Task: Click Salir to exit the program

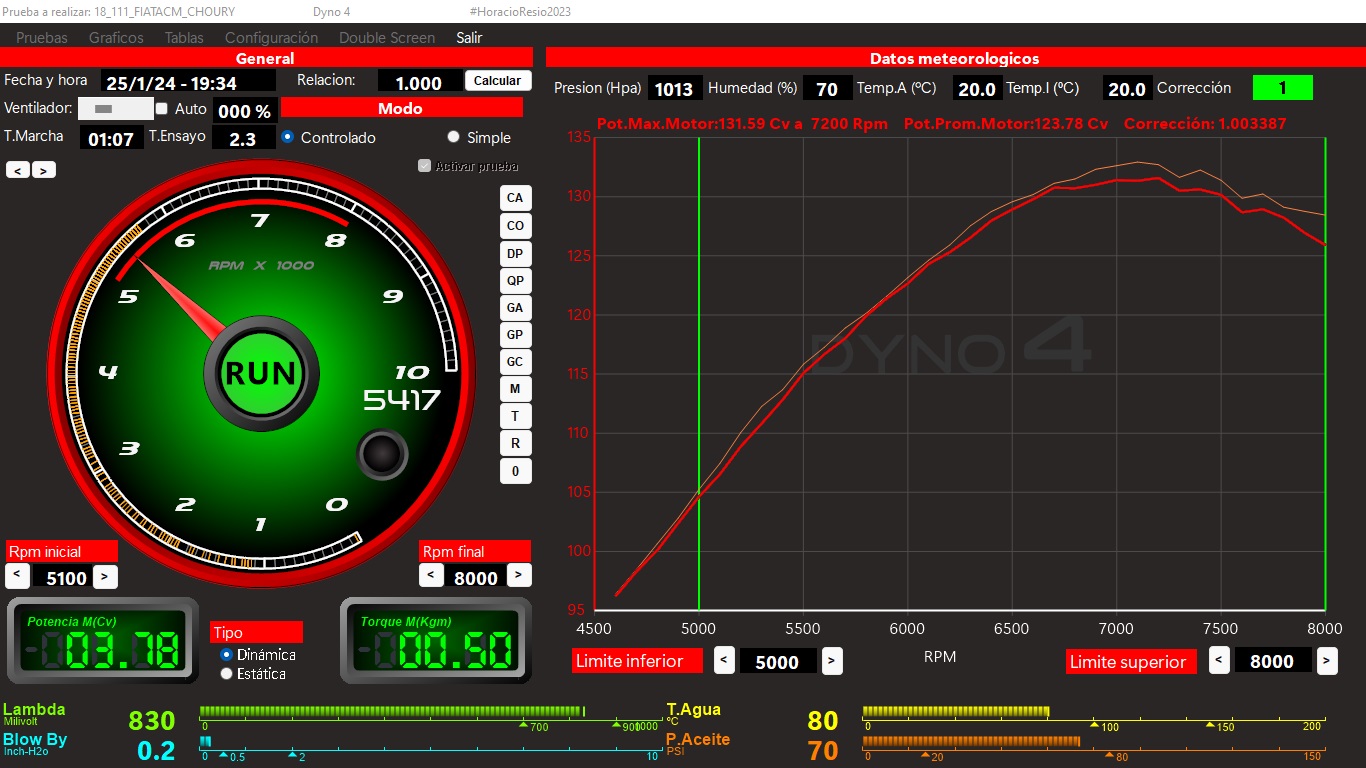Action: 469,38
